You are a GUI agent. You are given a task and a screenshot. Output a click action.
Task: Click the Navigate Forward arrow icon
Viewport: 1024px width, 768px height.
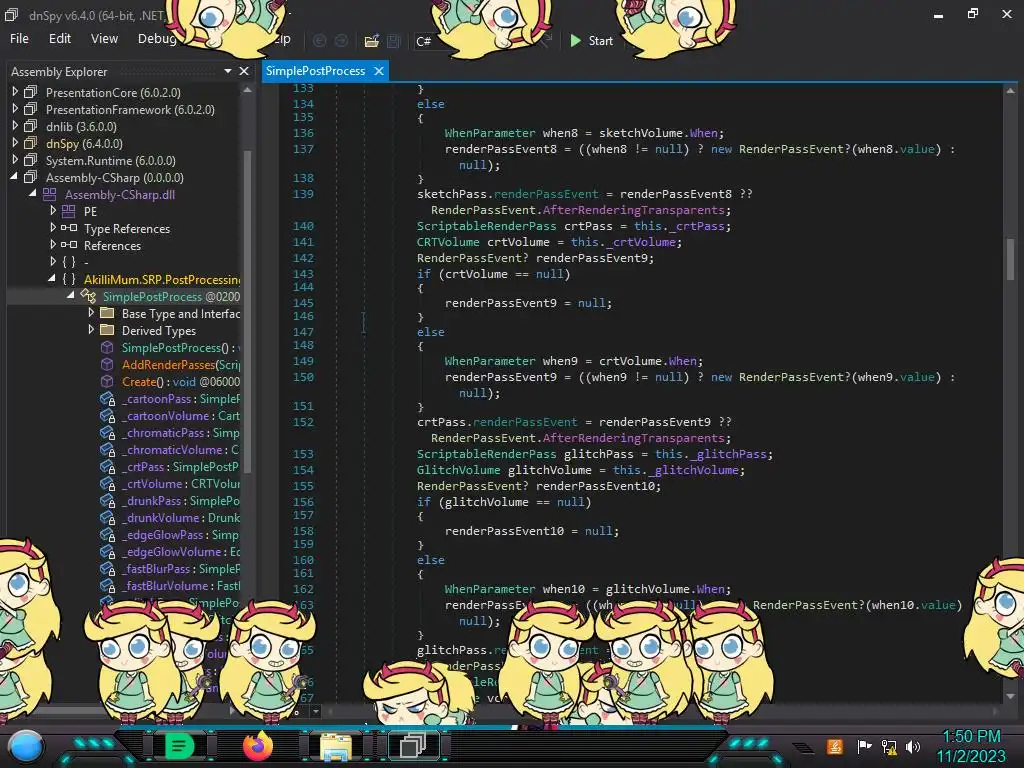tap(342, 41)
